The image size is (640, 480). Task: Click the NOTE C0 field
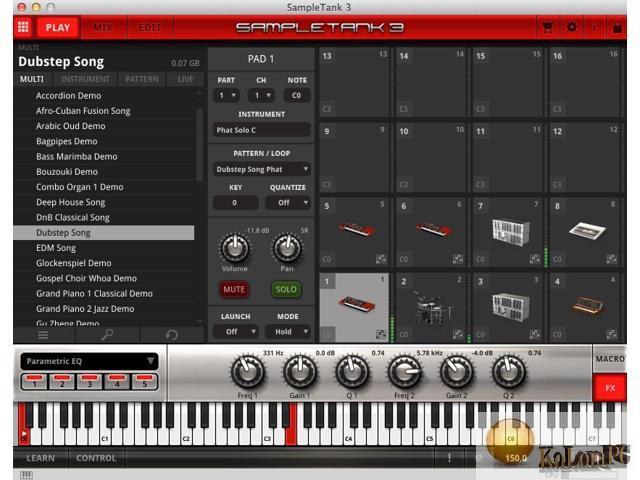[x=296, y=96]
